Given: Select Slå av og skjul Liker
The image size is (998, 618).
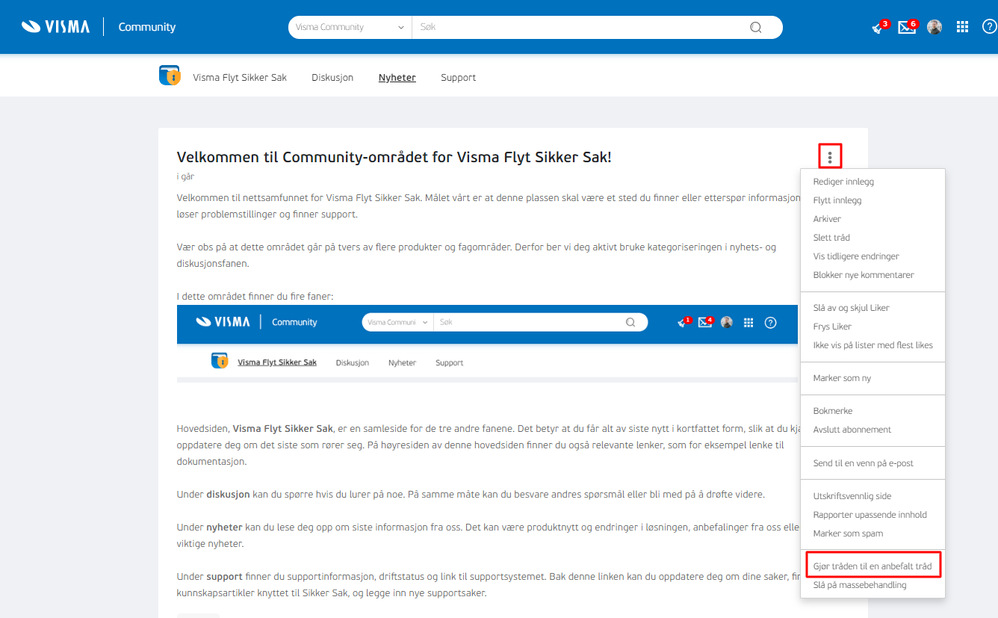Looking at the screenshot, I should (851, 307).
